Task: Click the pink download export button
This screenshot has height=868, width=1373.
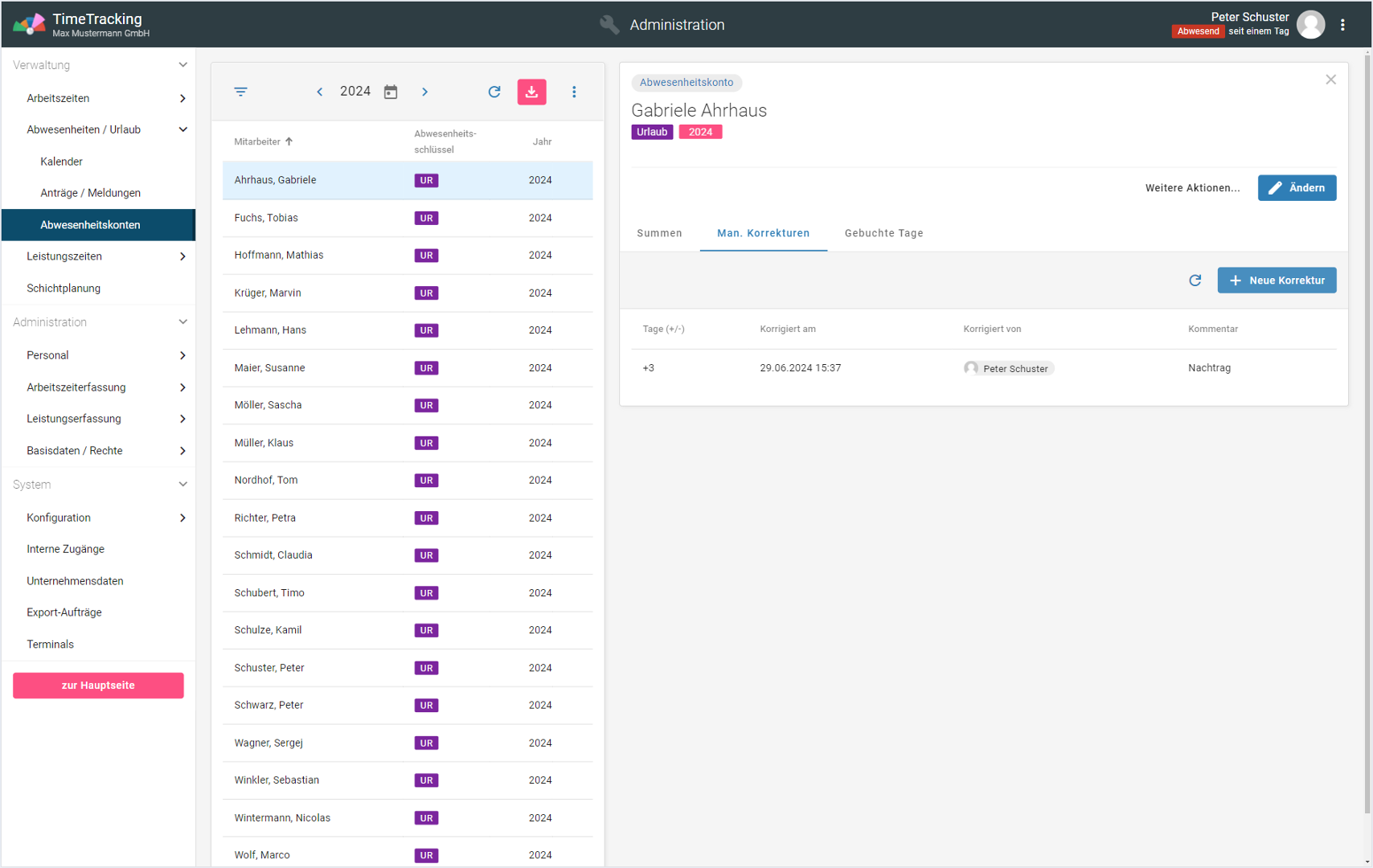Action: pos(531,92)
